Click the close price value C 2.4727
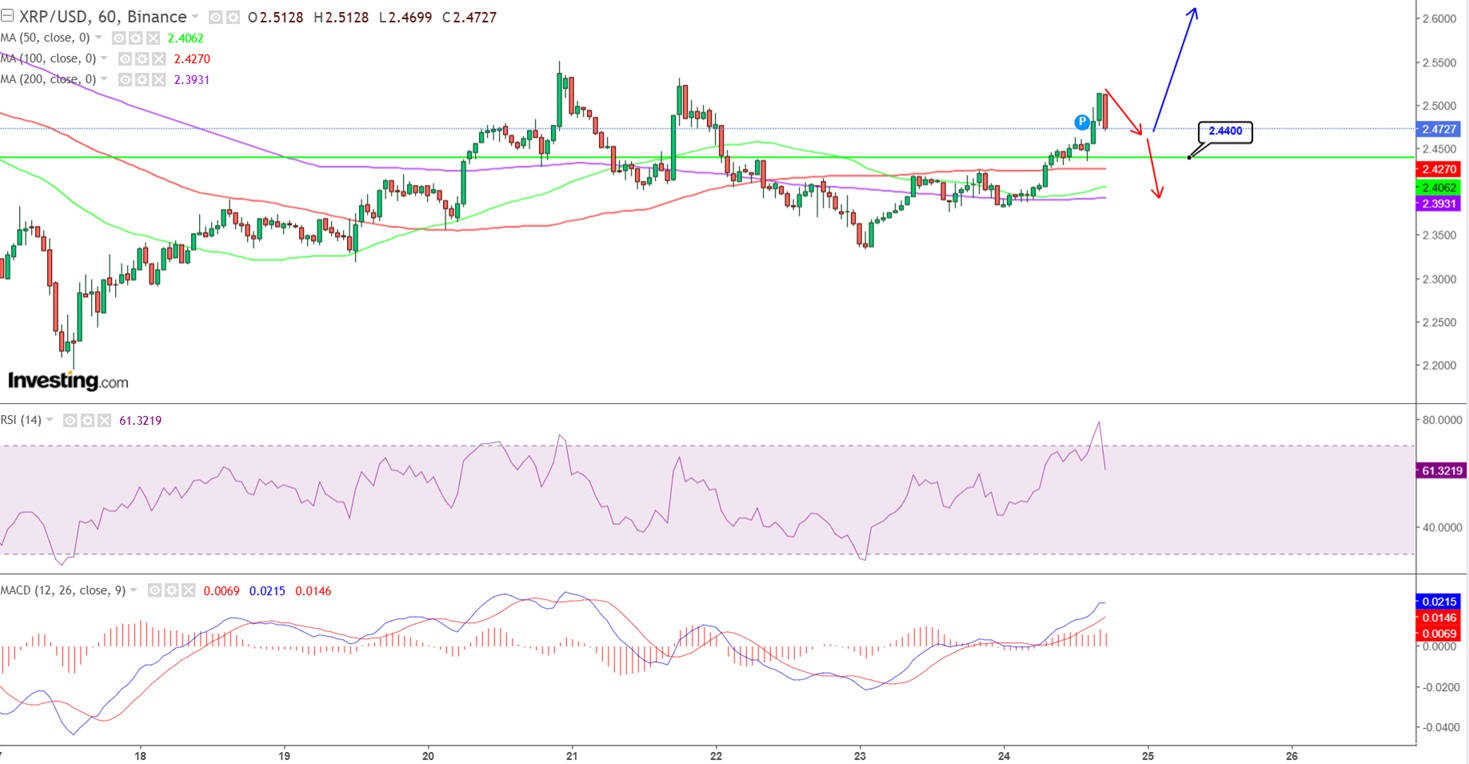Image resolution: width=1469 pixels, height=764 pixels. (x=468, y=18)
